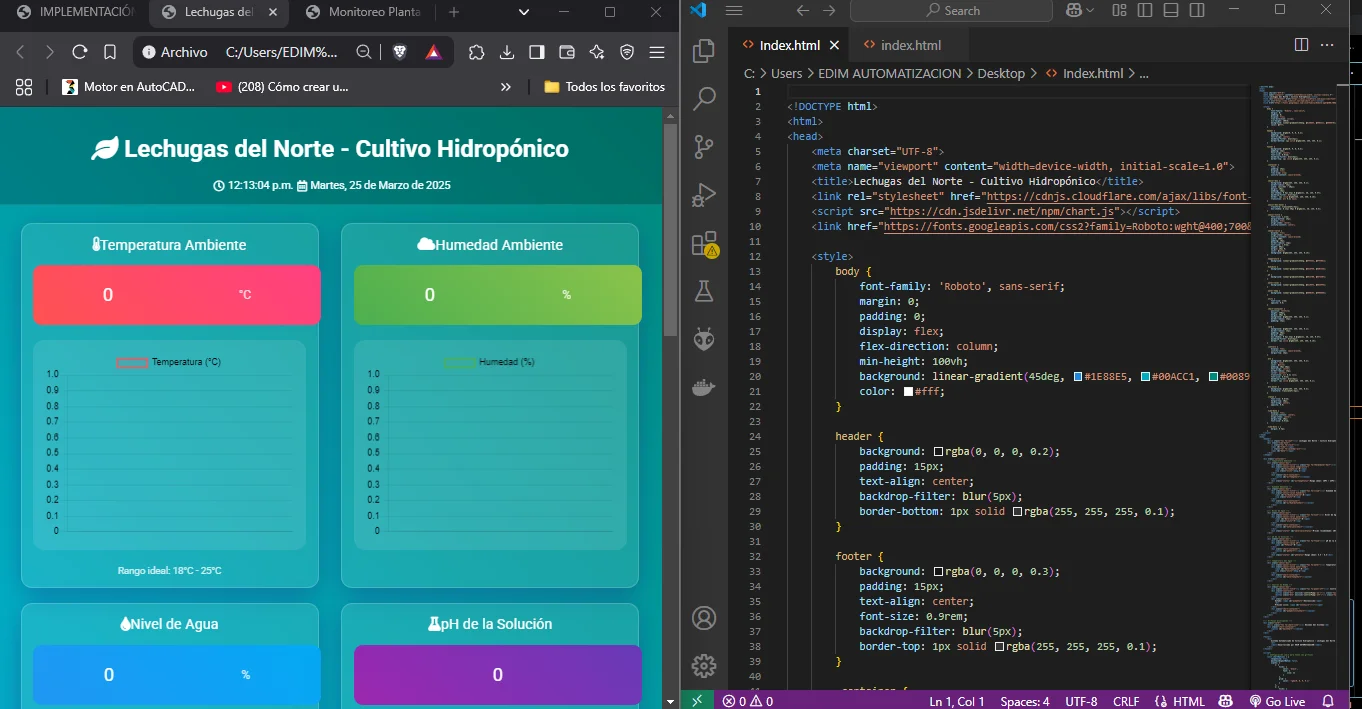Open the Todos los favoritos folder

coord(603,87)
